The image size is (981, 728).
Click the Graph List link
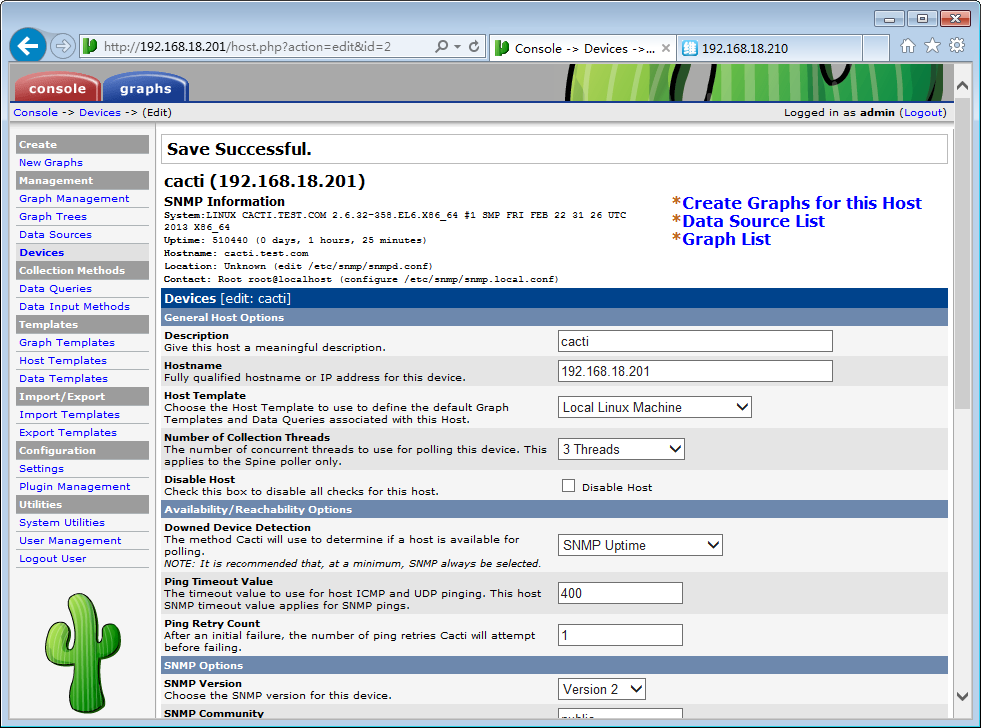point(726,240)
